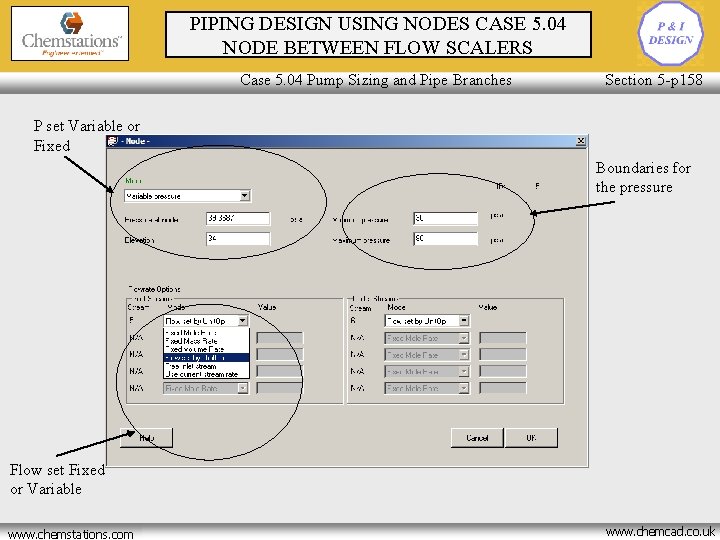Image resolution: width=720 pixels, height=540 pixels.
Task: Close the Node dialog with X
Action: (580, 141)
